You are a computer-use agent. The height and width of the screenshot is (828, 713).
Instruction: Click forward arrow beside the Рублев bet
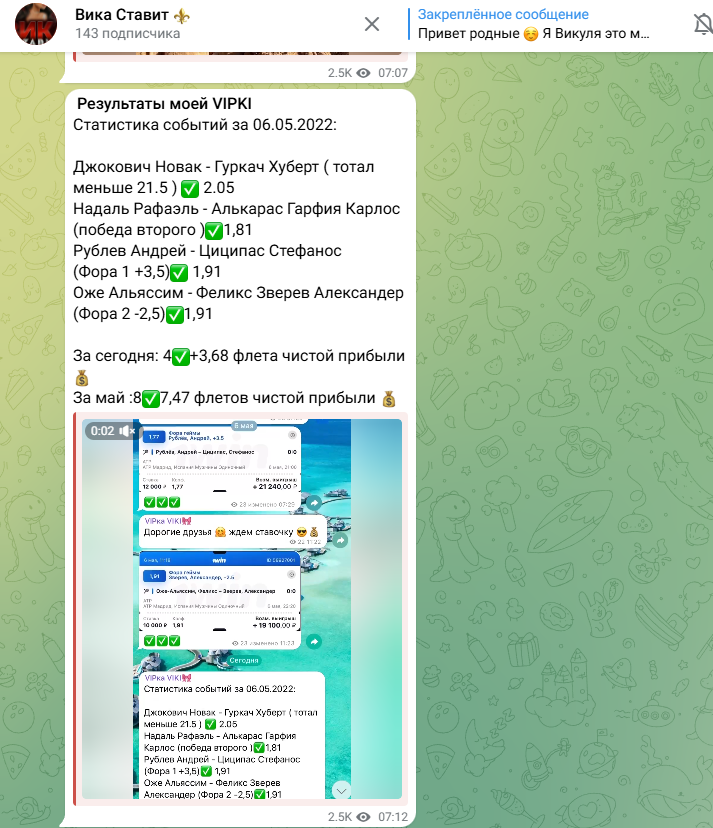313,502
